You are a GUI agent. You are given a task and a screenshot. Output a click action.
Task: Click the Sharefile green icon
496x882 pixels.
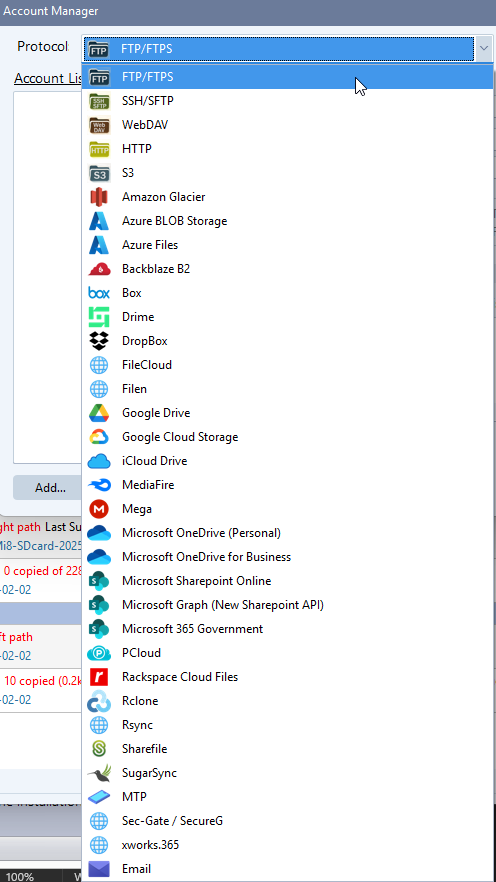click(99, 749)
